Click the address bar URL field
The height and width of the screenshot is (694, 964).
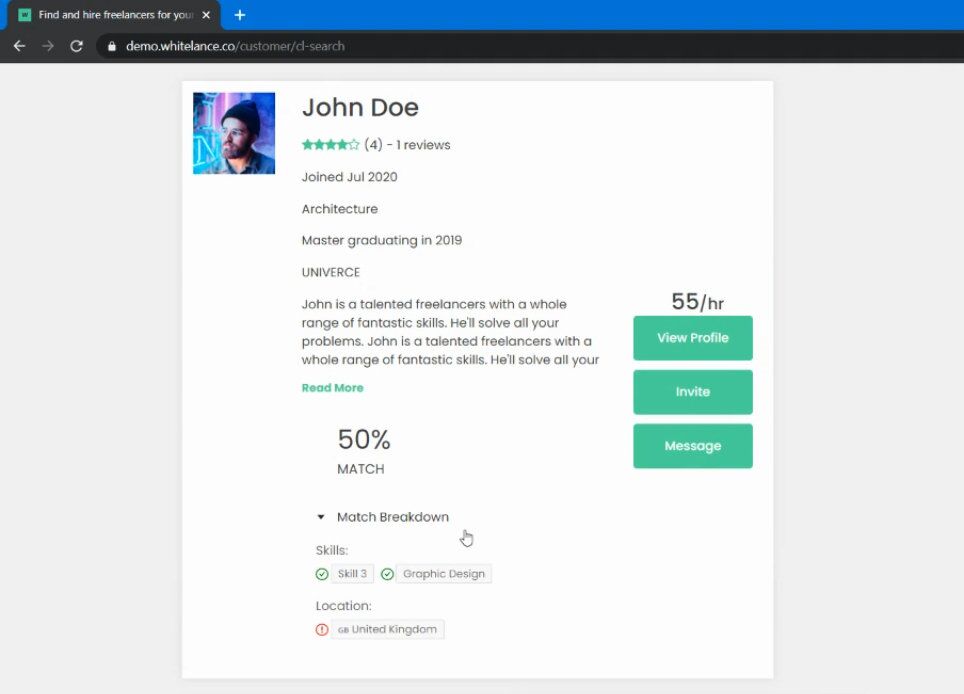pyautogui.click(x=529, y=46)
